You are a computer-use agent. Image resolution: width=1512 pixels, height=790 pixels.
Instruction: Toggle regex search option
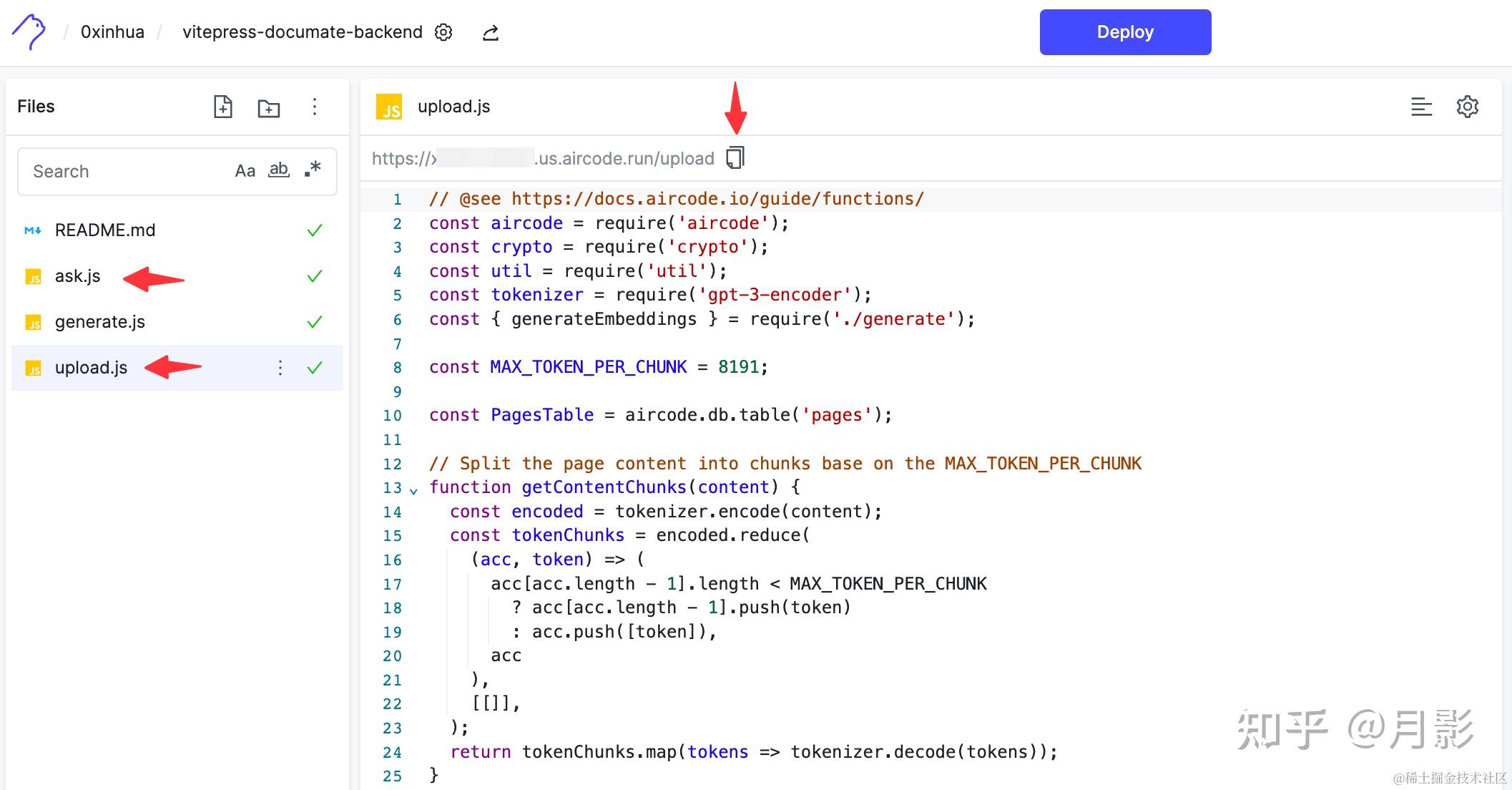313,170
